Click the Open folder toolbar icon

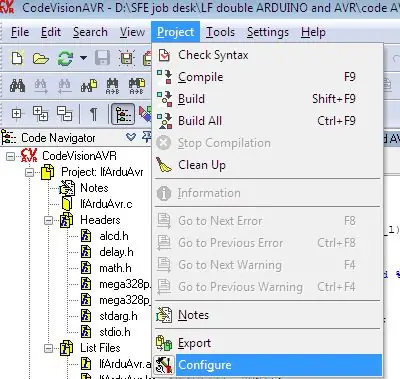[x=41, y=59]
